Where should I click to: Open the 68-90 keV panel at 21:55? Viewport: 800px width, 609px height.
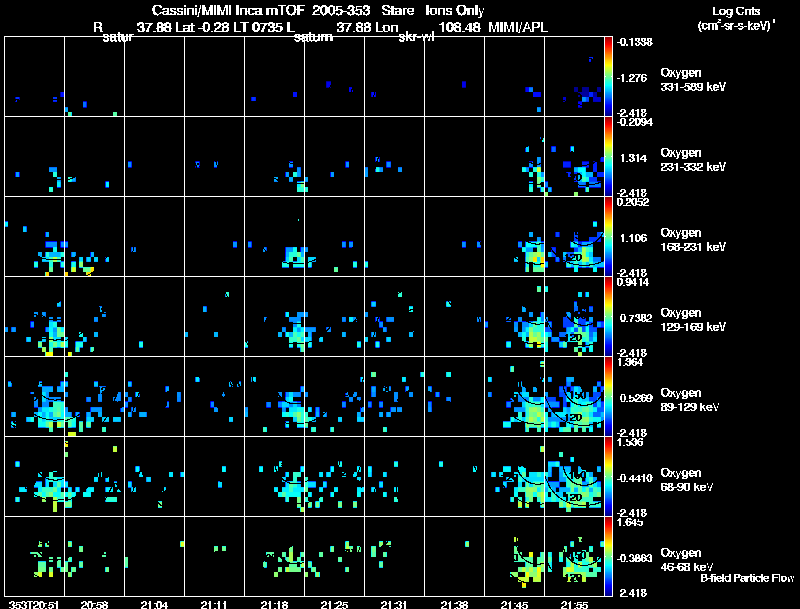click(574, 477)
